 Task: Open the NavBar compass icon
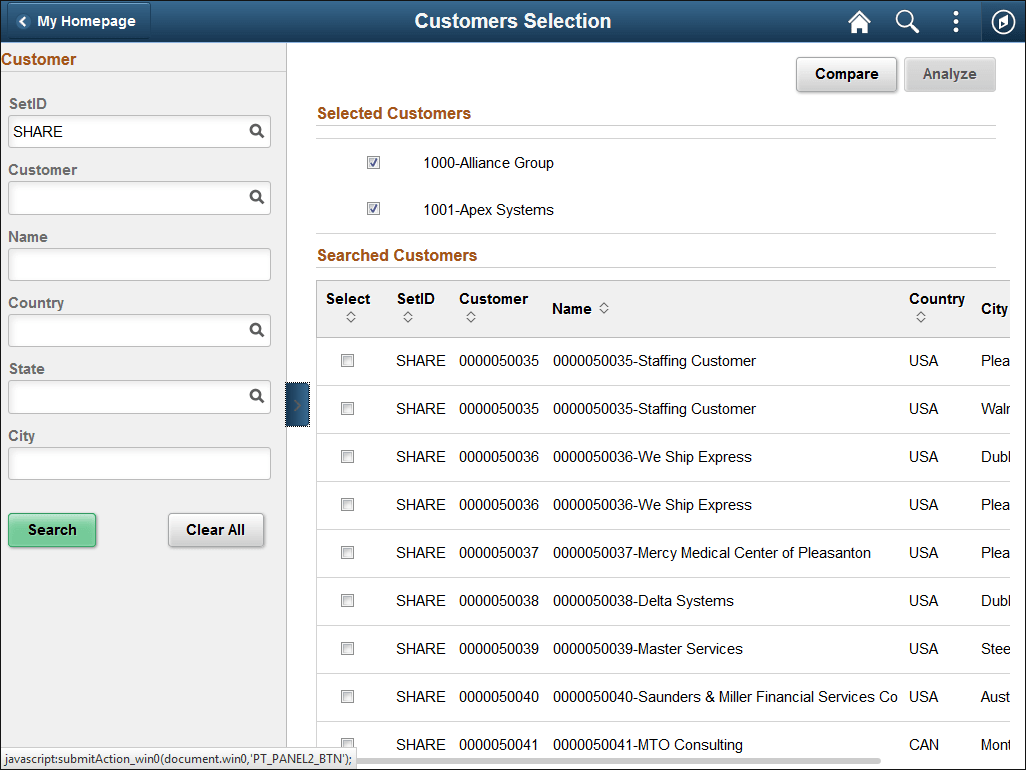coord(1003,21)
